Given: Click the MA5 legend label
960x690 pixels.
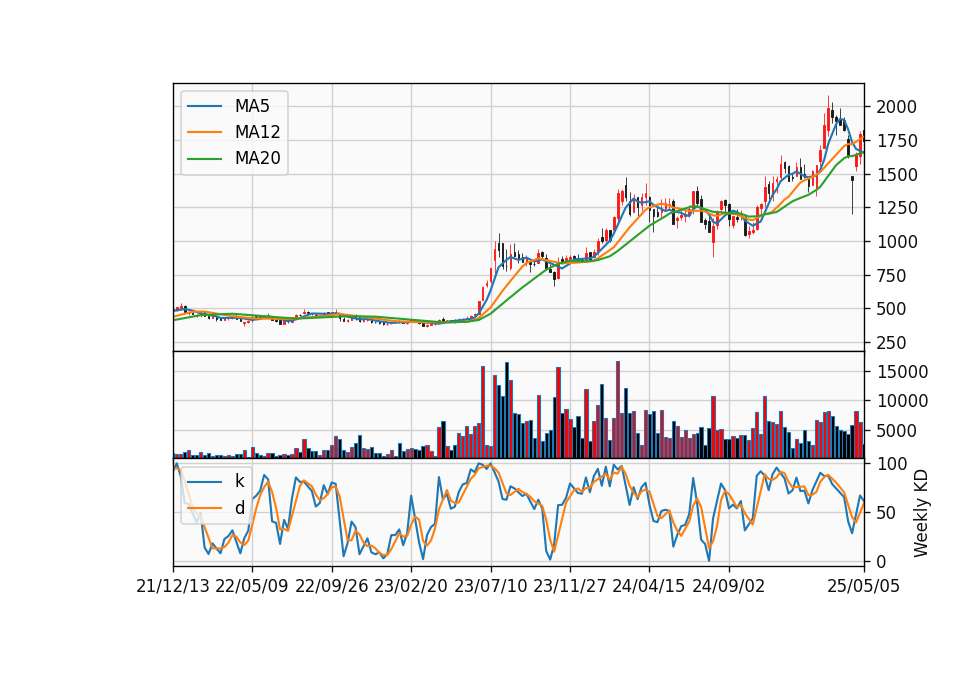Looking at the screenshot, I should 252,106.
